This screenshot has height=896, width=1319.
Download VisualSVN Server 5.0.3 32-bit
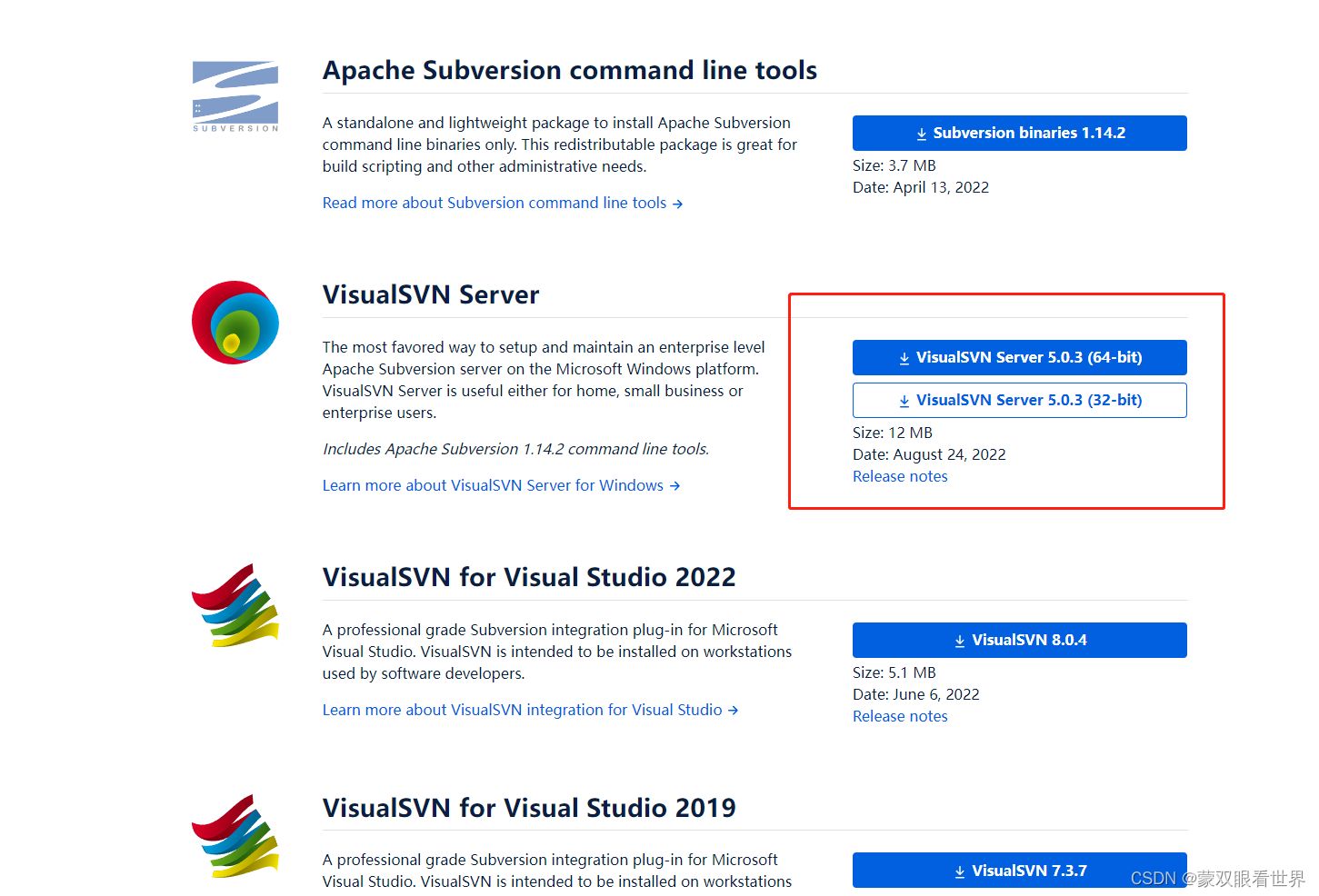(x=1019, y=400)
